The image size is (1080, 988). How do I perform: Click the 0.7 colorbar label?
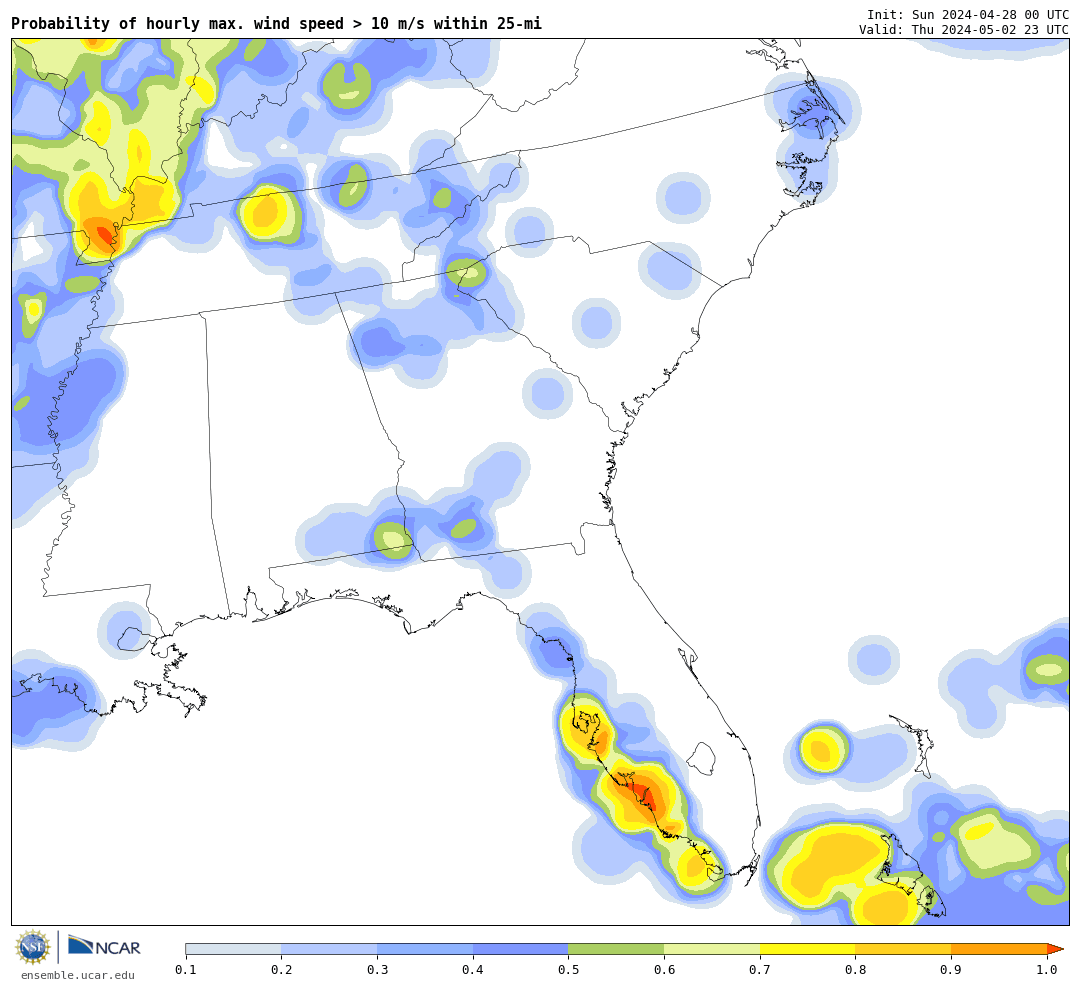pyautogui.click(x=760, y=970)
